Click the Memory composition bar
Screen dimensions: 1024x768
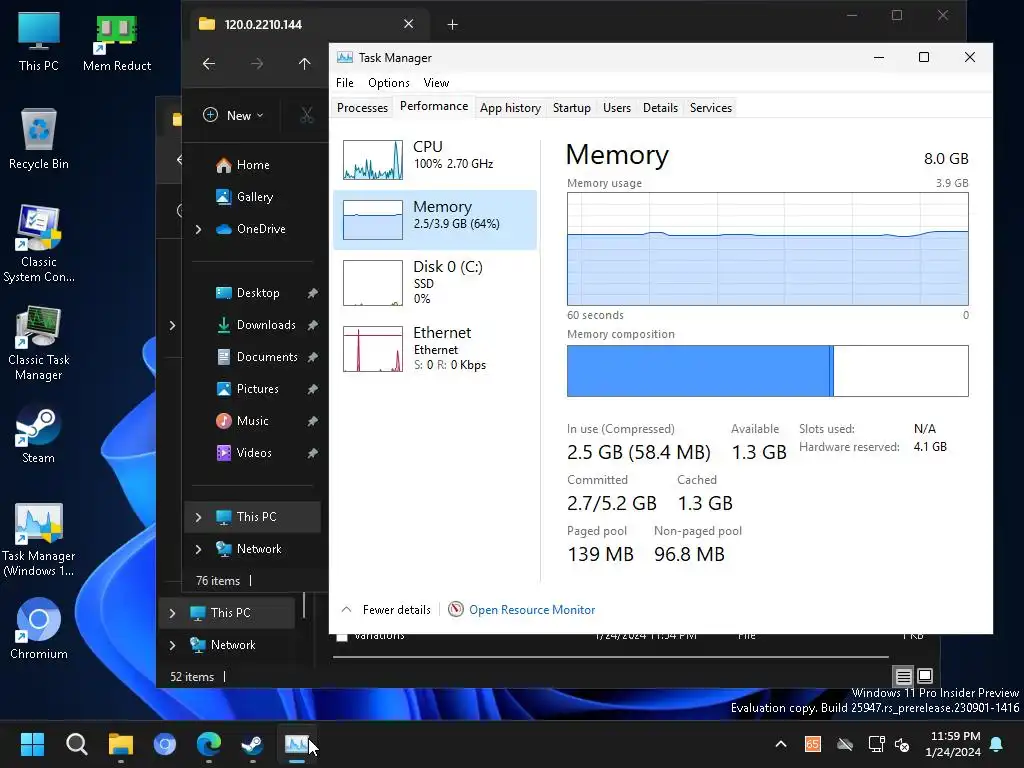tap(767, 371)
